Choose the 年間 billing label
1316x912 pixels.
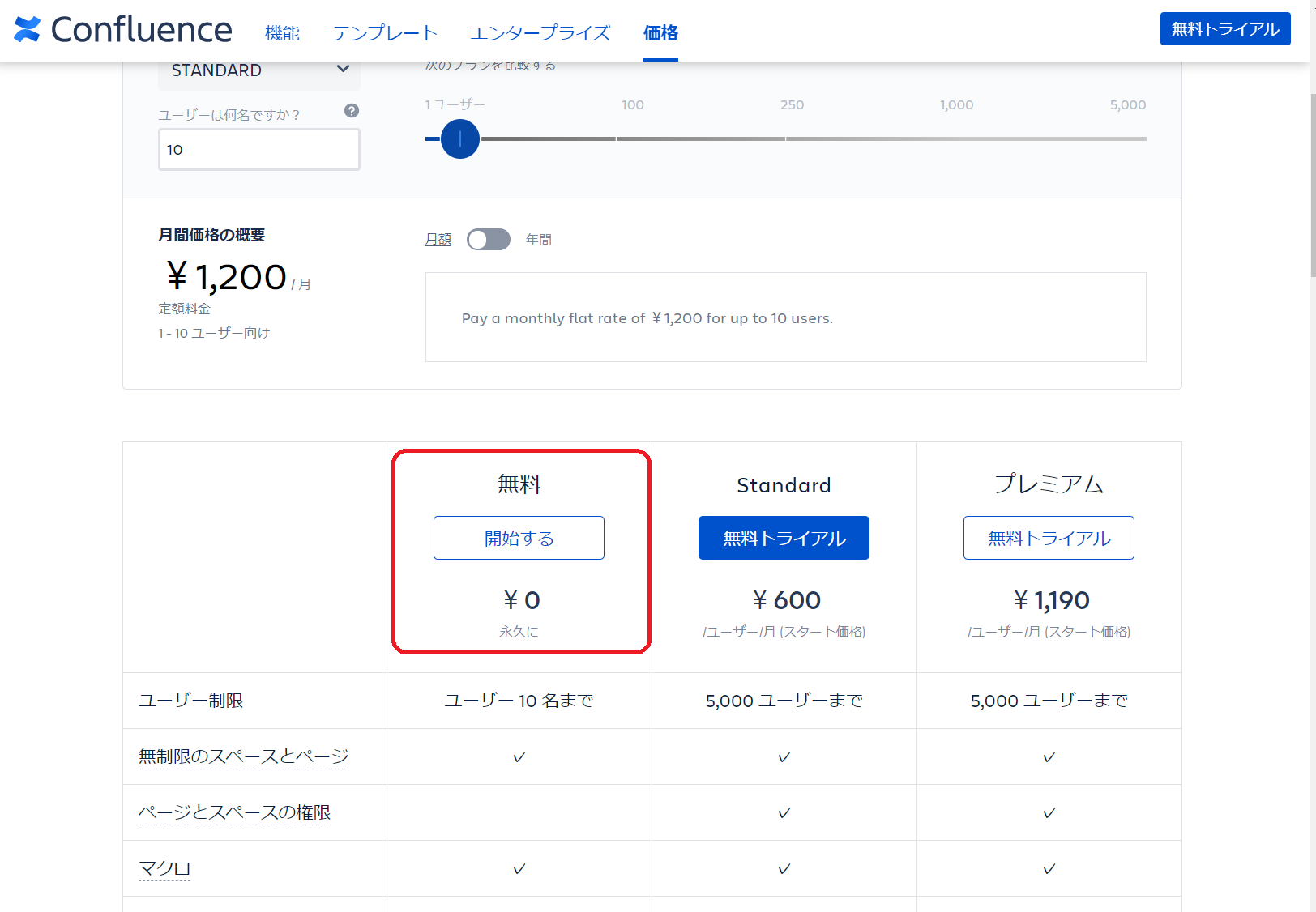click(x=539, y=240)
